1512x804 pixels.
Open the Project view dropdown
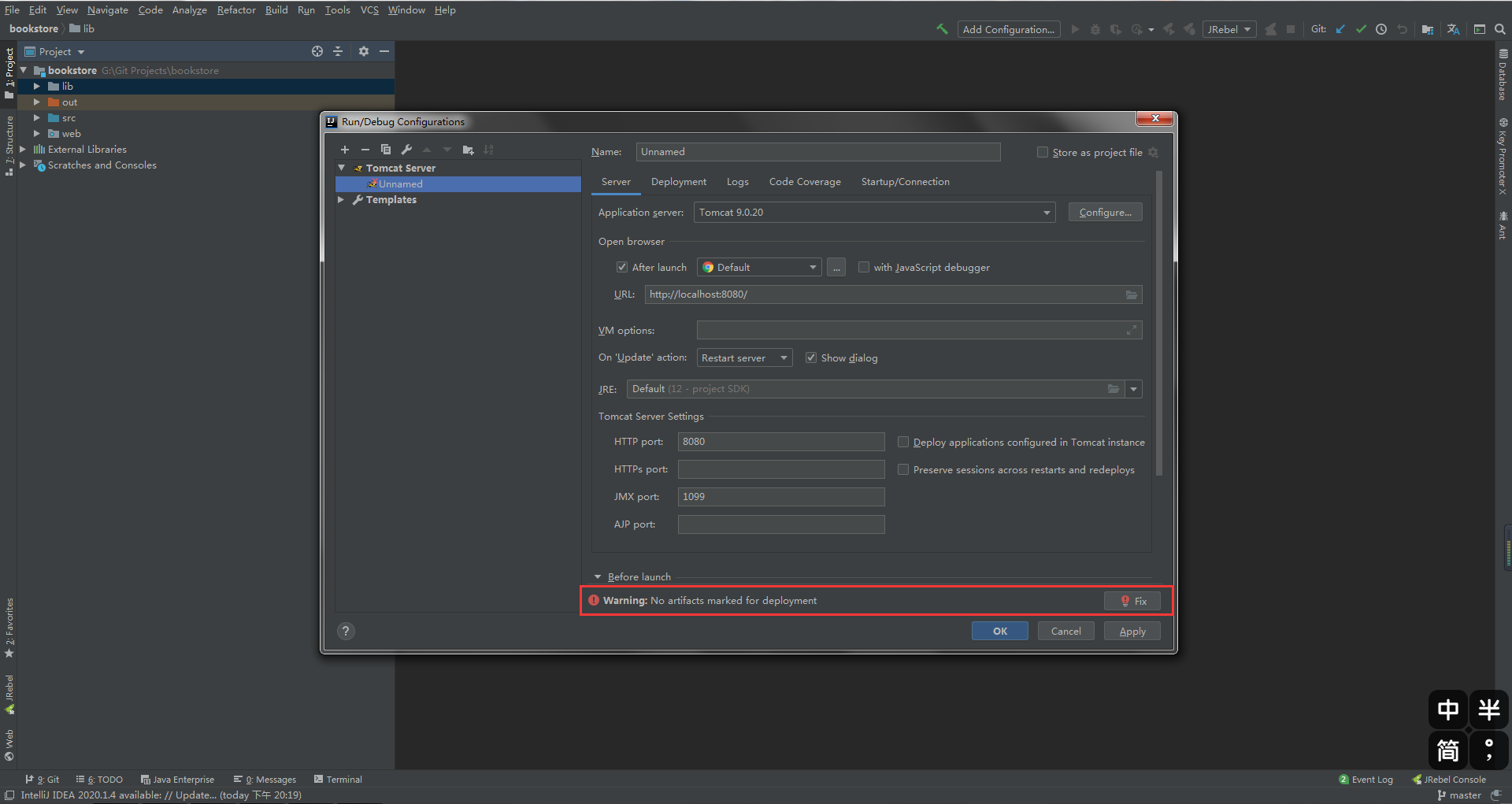click(80, 52)
